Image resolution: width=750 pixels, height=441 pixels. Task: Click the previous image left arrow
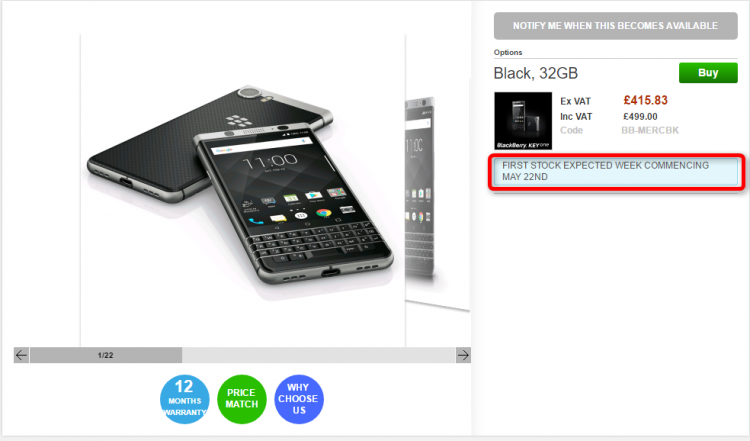coord(21,355)
